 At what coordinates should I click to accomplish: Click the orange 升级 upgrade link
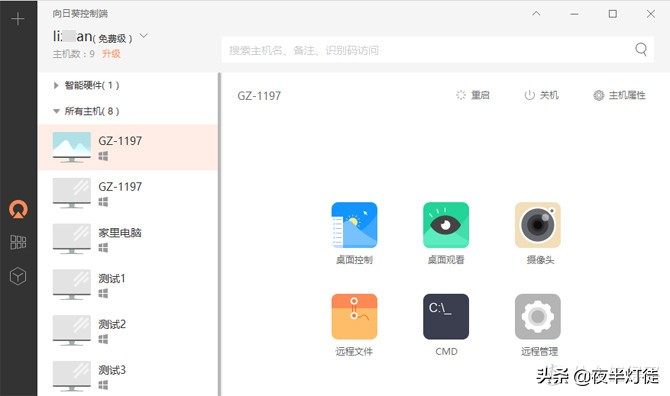111,54
